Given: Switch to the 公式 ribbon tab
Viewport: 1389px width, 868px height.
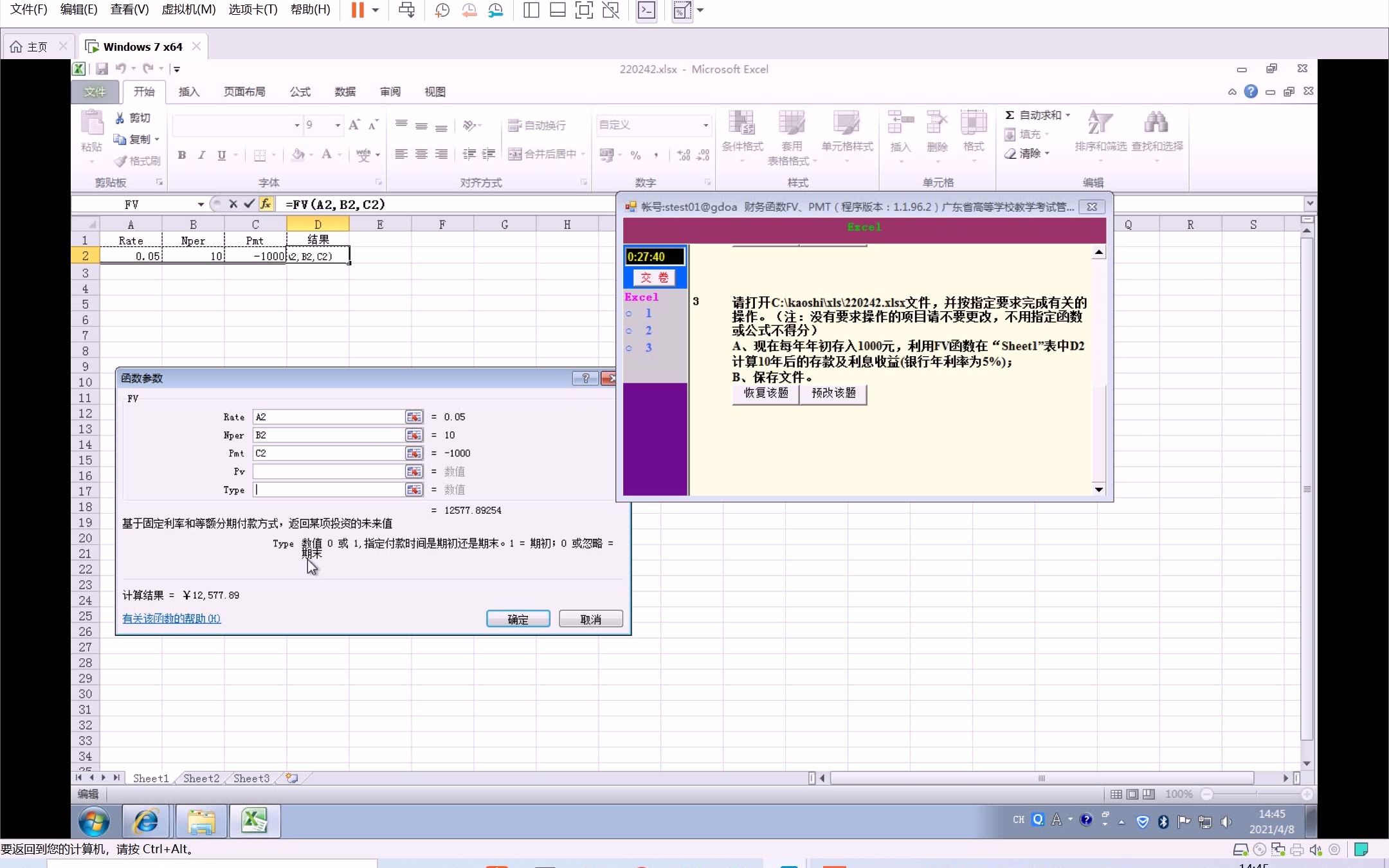Looking at the screenshot, I should pyautogui.click(x=300, y=92).
